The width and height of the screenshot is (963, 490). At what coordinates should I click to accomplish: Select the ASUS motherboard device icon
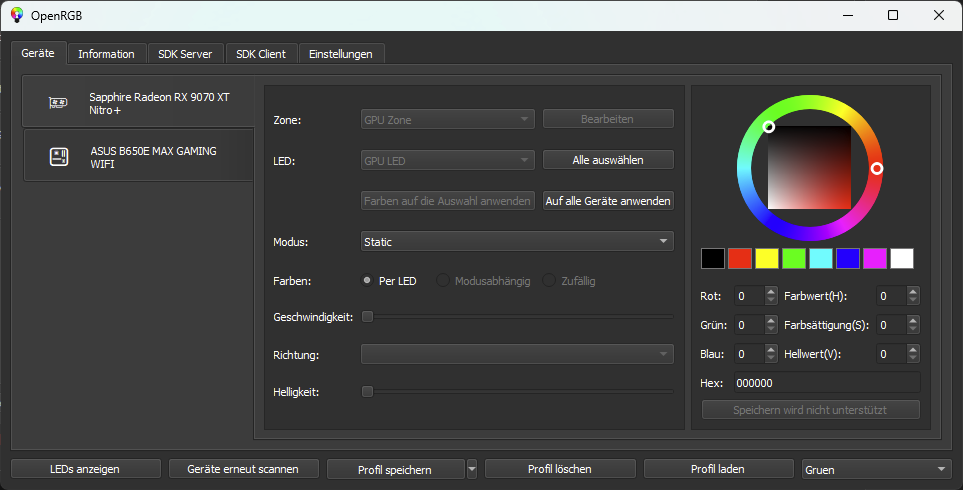59,157
